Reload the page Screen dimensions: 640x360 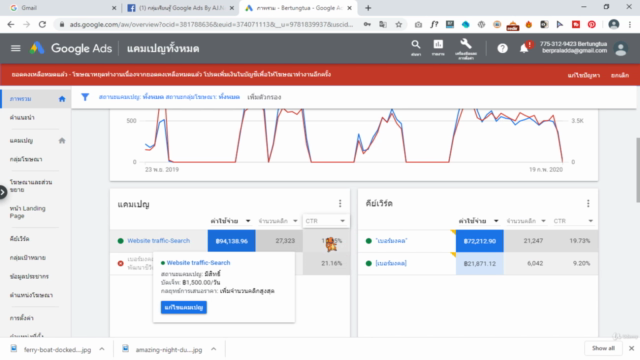click(42, 24)
